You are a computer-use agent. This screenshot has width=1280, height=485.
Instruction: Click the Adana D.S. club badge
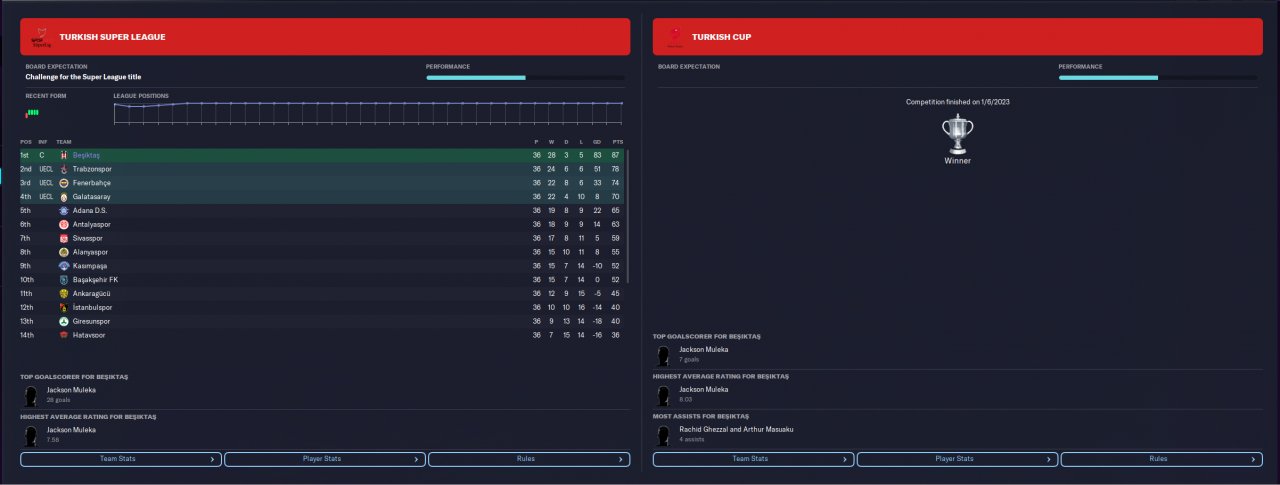click(64, 211)
